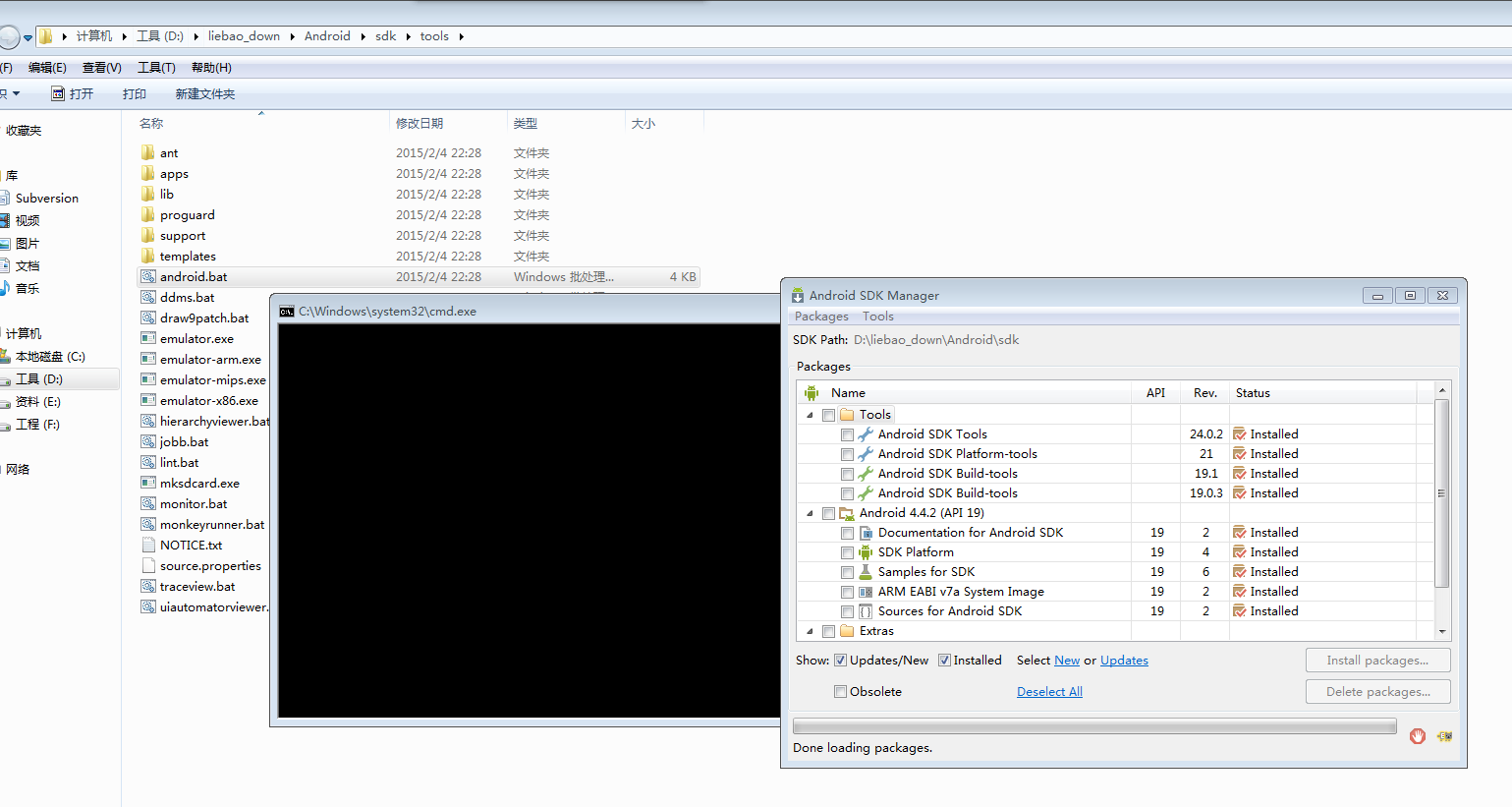Click the SDK Manager loading progress bar
1512x807 pixels.
coord(1094,726)
